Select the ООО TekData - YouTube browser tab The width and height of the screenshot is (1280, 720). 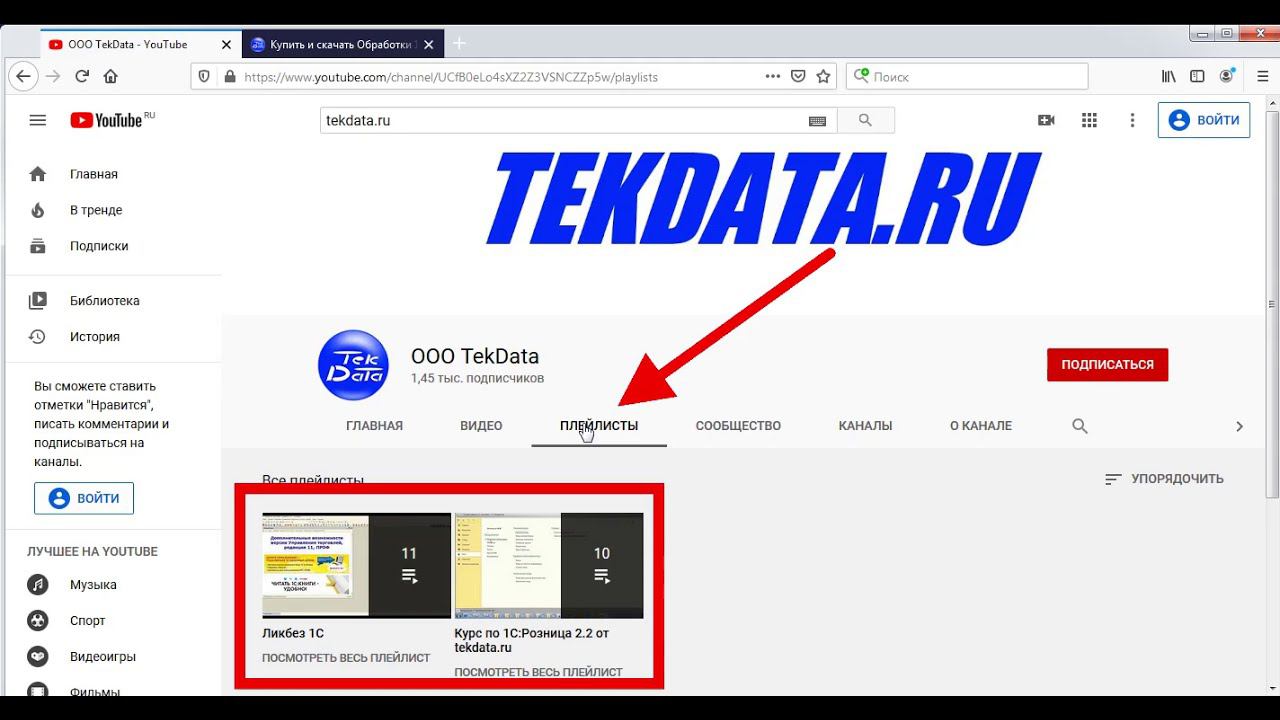[x=139, y=44]
